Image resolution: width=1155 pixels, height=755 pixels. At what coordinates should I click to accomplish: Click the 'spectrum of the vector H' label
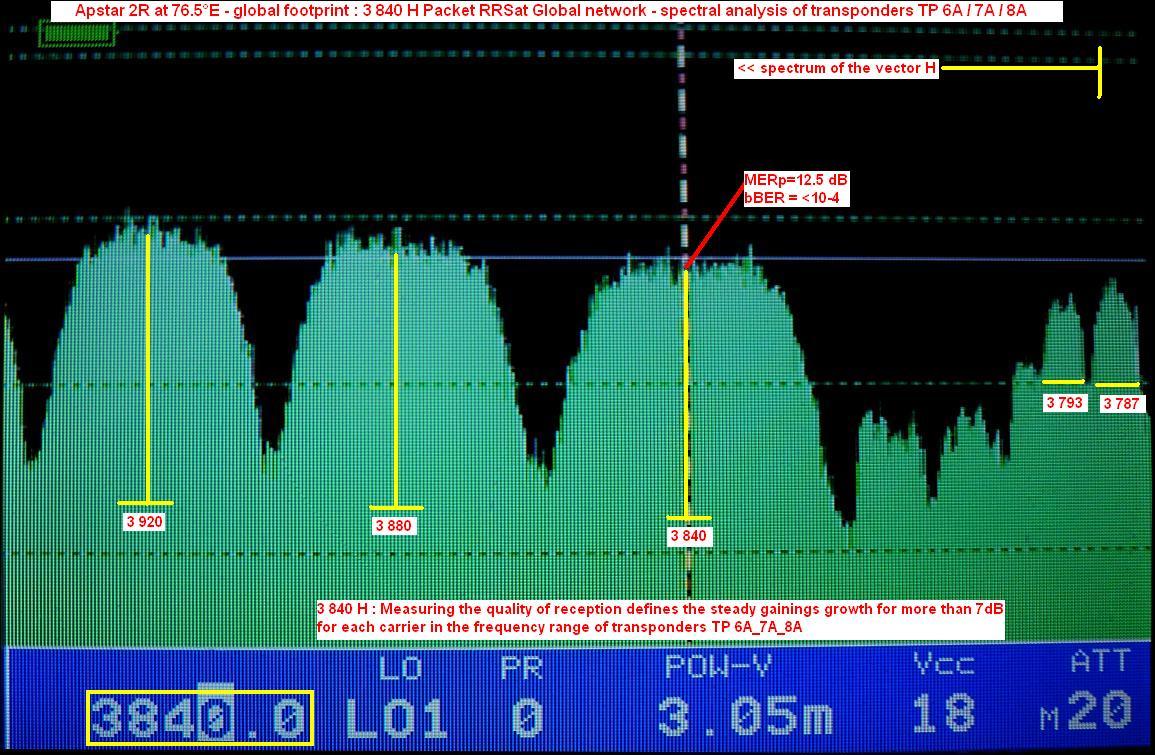tap(837, 69)
